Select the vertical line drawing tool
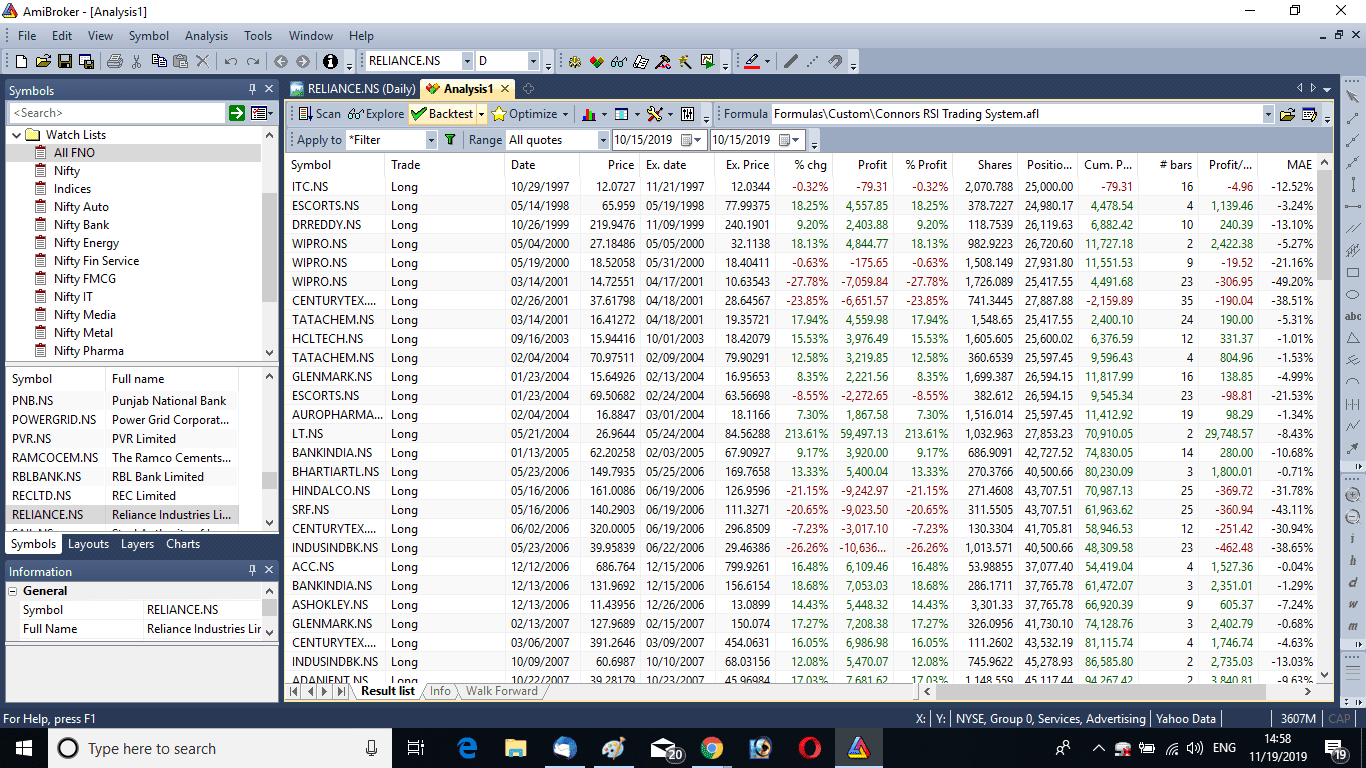1366x768 pixels. point(1353,185)
